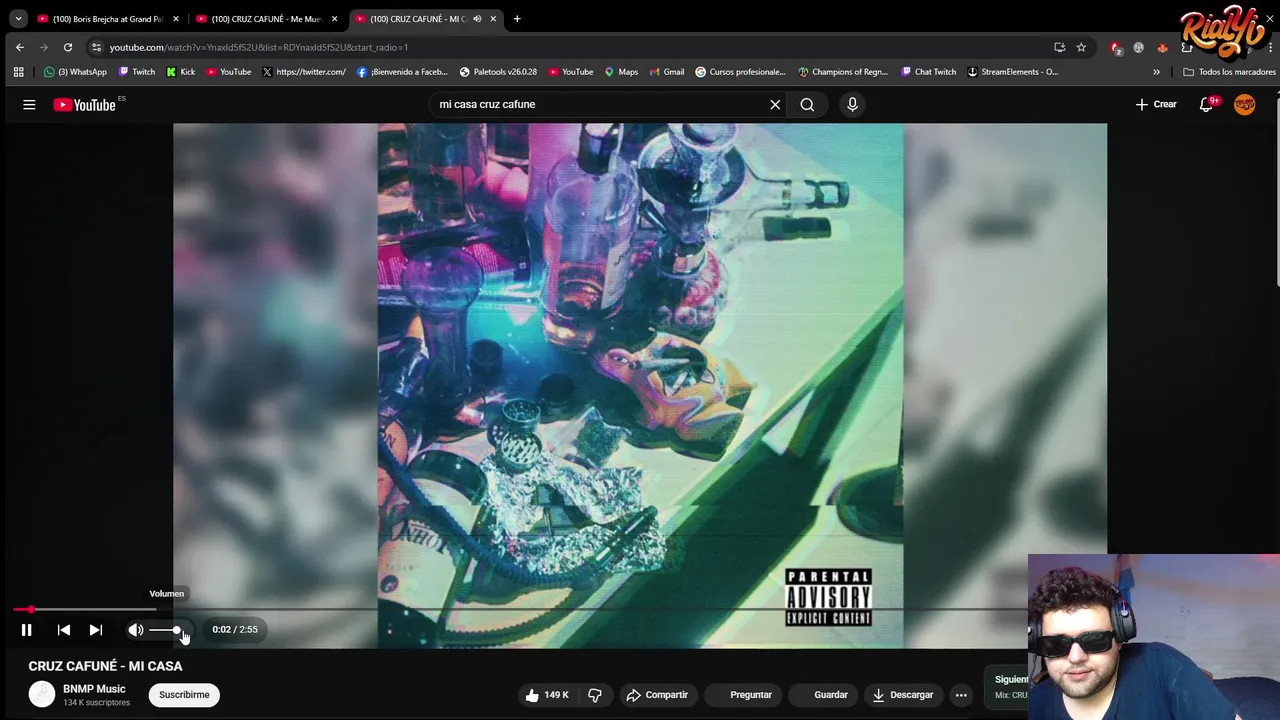Expand hidden bookmarks with the double chevron
Image resolution: width=1280 pixels, height=720 pixels.
click(x=1156, y=72)
